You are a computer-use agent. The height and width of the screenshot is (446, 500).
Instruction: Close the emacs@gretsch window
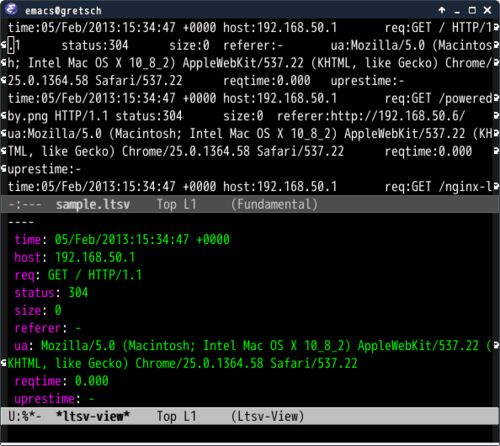click(x=487, y=10)
